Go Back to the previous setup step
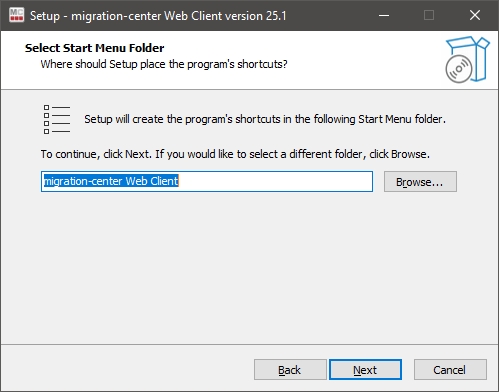 click(290, 370)
